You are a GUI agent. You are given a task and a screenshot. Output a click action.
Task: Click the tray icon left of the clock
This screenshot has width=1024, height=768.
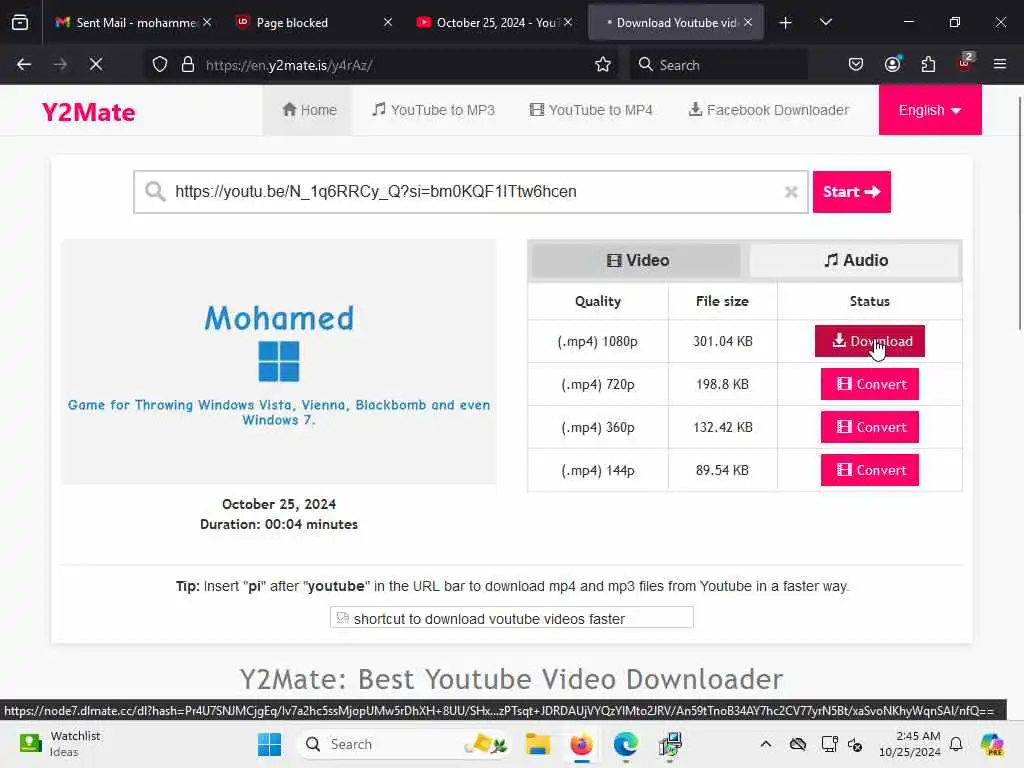(x=856, y=744)
